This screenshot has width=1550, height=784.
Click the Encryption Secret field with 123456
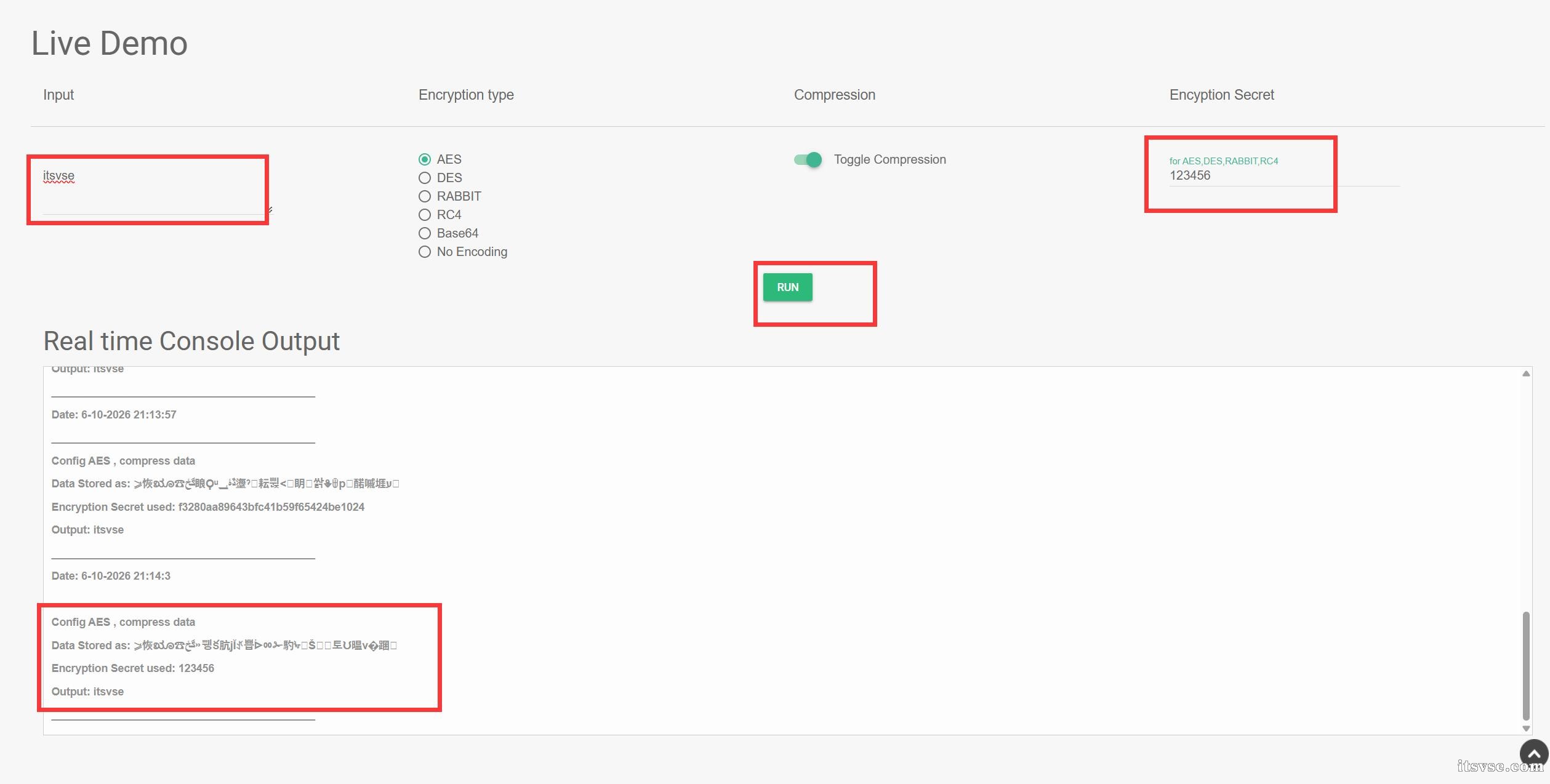click(1284, 175)
